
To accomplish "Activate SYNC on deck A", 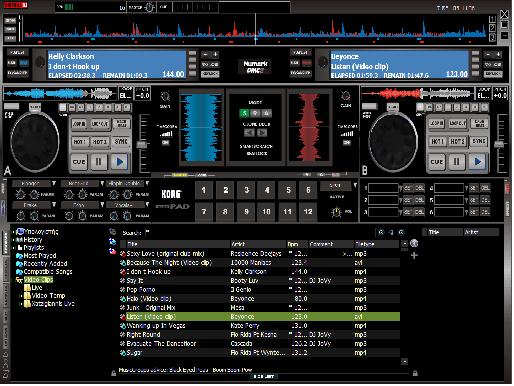I will coord(121,142).
